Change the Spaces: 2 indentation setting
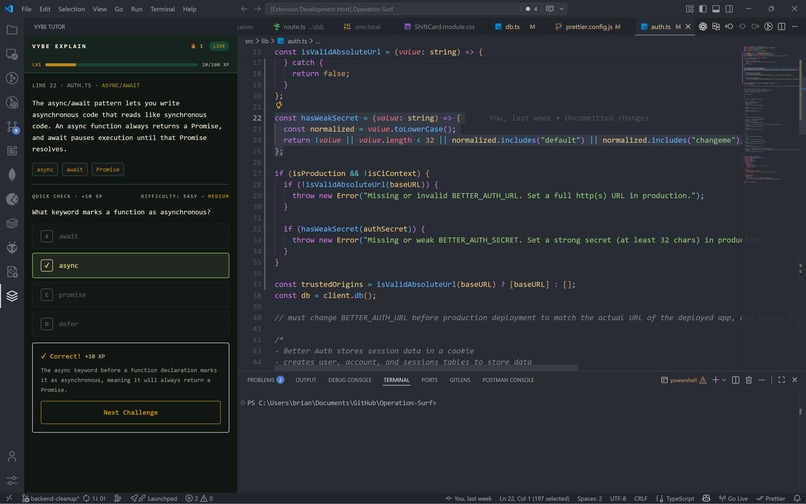Screen dimensions: 806x504 [x=590, y=498]
